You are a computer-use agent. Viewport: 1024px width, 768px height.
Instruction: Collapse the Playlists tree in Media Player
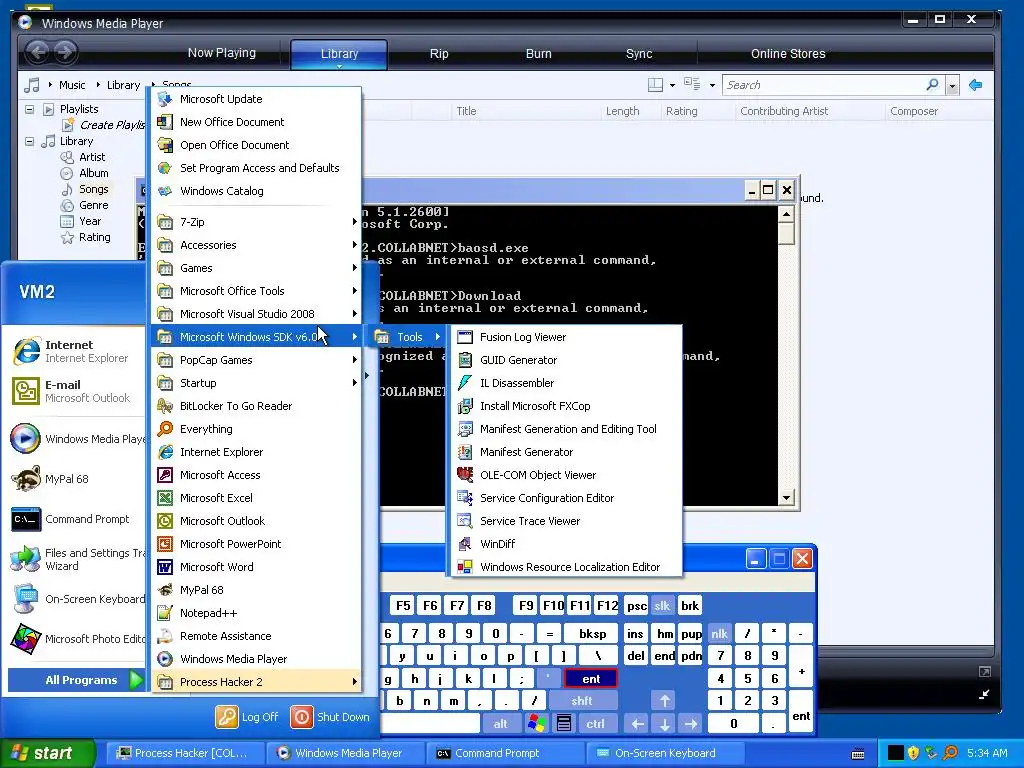click(x=29, y=109)
